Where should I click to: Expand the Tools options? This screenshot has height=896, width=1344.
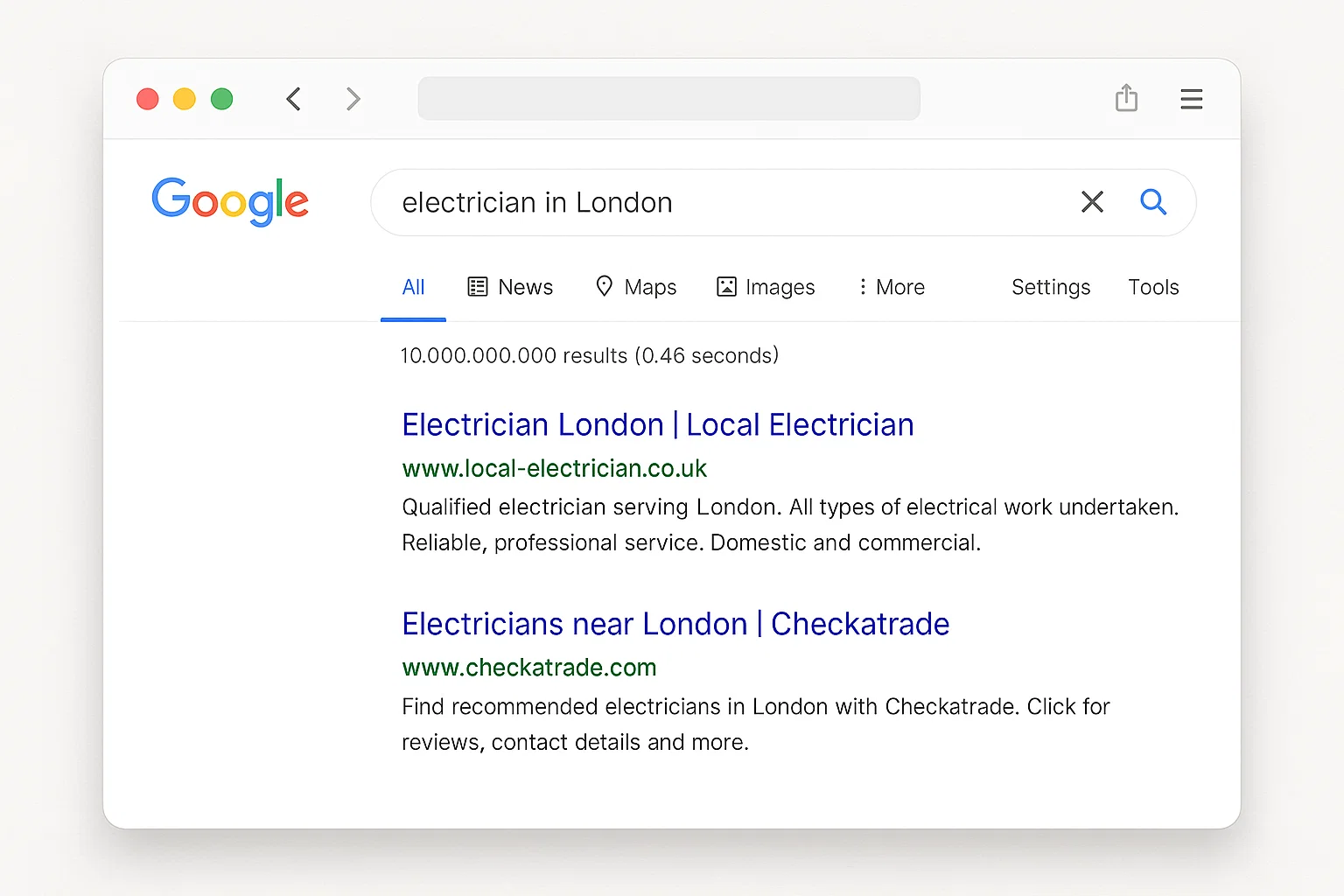click(1153, 286)
